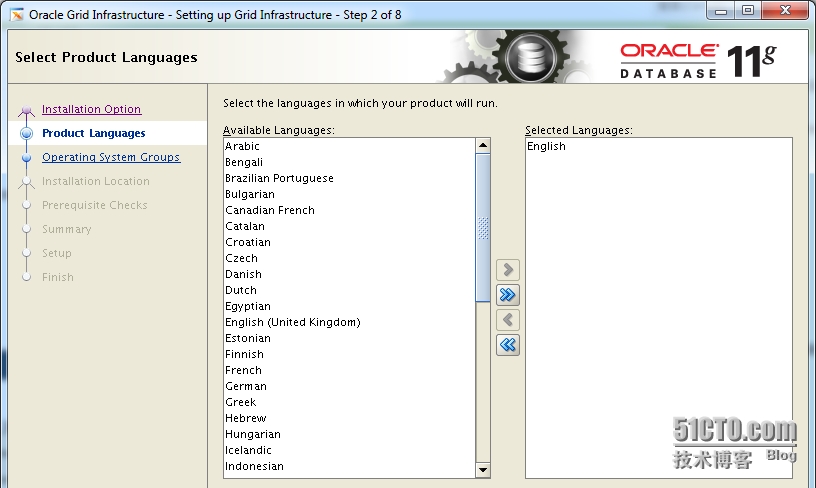The width and height of the screenshot is (816, 488).
Task: Select Egyptian in Available Languages
Action: click(349, 306)
